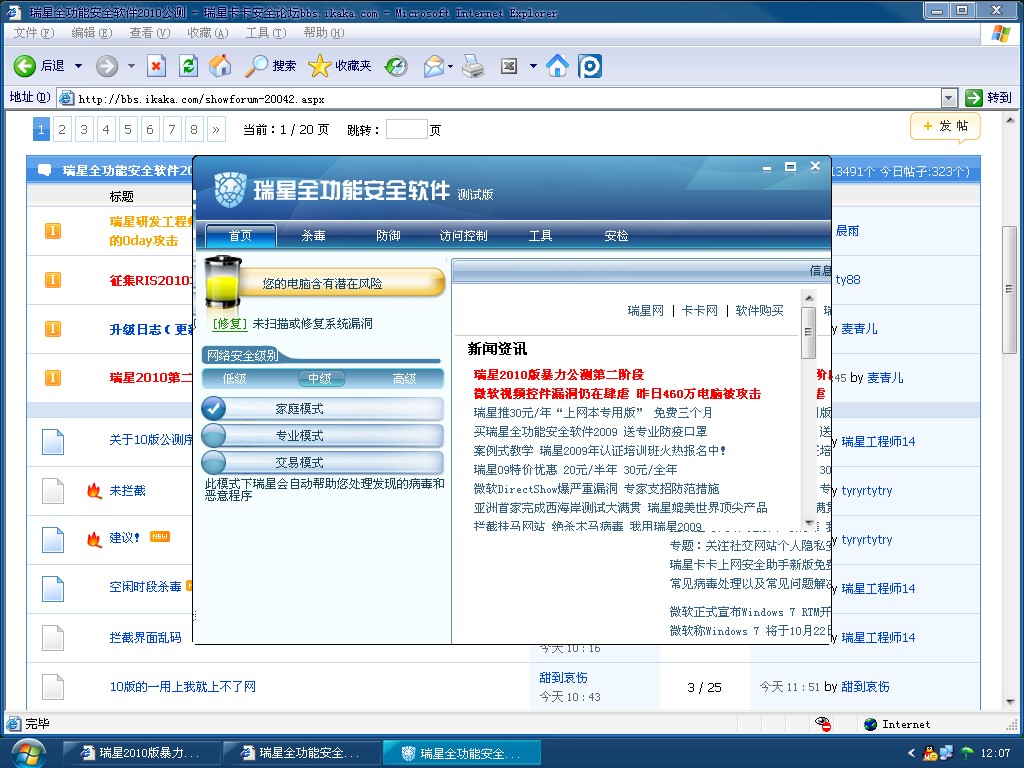
Task: Open dropdown arrow after the printer-side toolbar icon
Action: pos(533,66)
